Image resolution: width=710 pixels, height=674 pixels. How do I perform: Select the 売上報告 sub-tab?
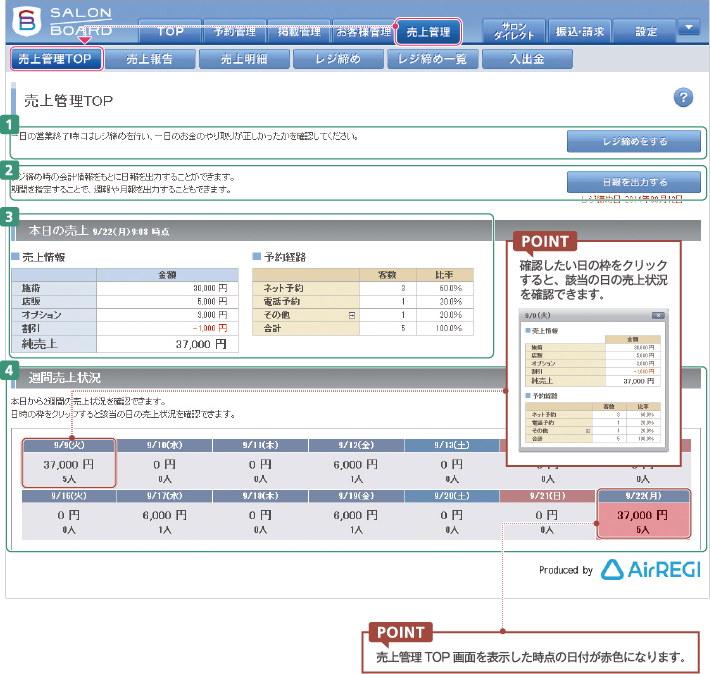point(149,59)
